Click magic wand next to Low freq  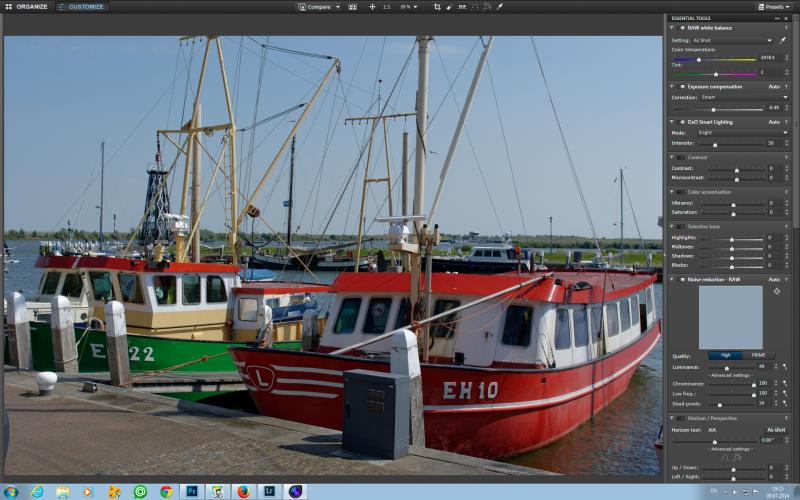click(785, 393)
